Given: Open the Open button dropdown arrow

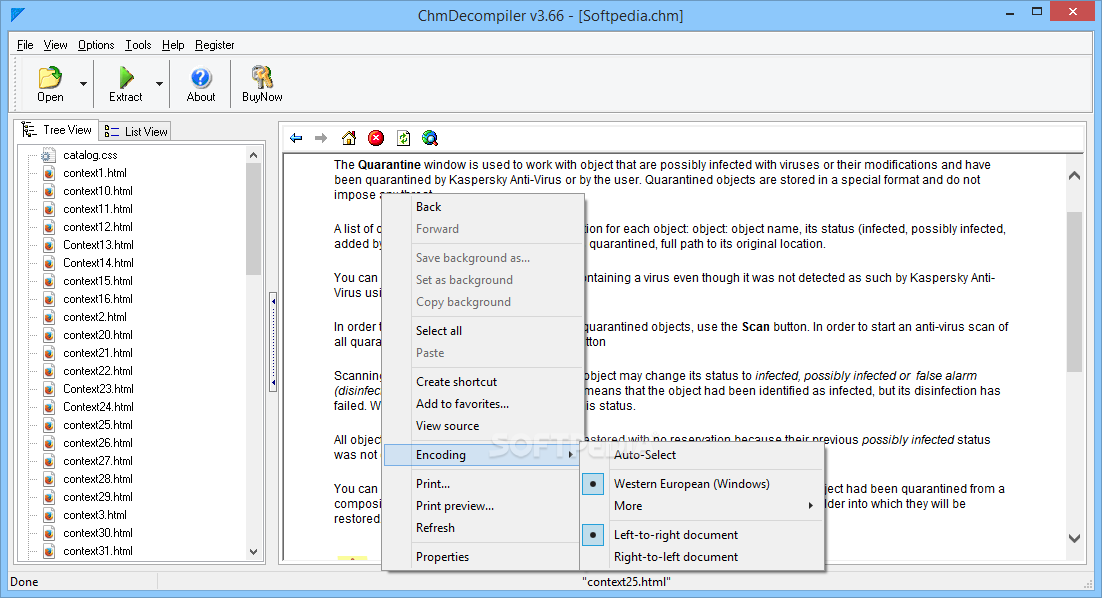Looking at the screenshot, I should pos(84,84).
